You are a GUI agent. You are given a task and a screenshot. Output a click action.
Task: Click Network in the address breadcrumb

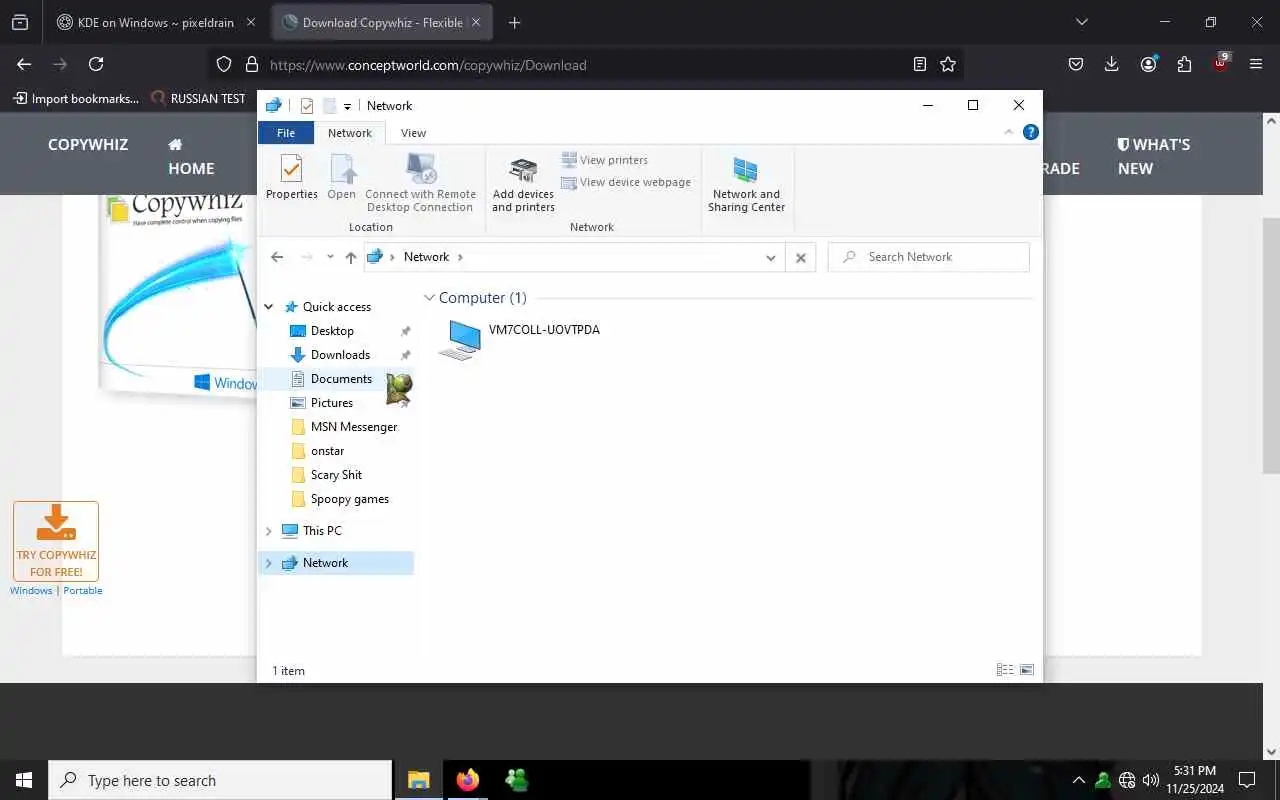[426, 257]
